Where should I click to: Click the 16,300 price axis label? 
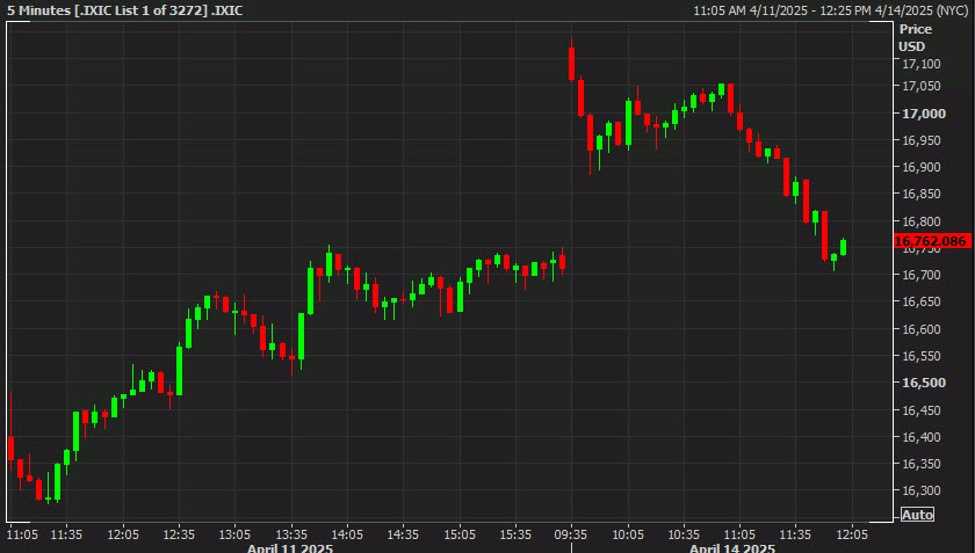pos(921,491)
